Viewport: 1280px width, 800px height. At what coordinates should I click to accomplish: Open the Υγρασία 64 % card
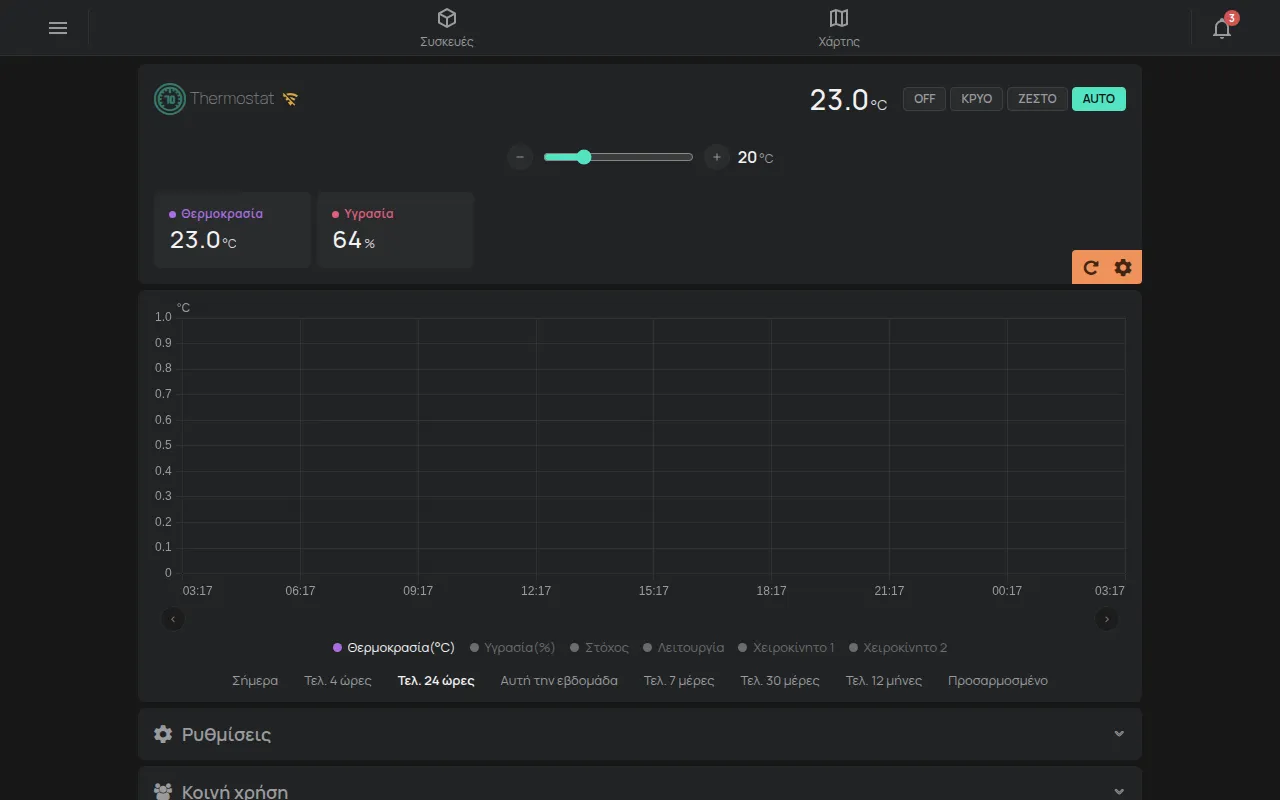point(395,230)
